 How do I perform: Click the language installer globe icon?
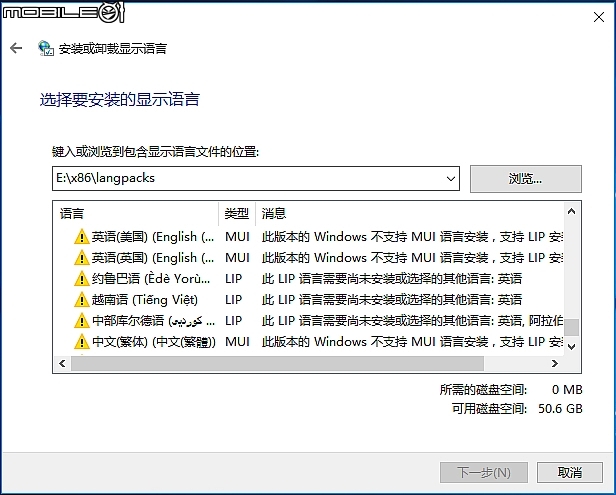point(46,48)
